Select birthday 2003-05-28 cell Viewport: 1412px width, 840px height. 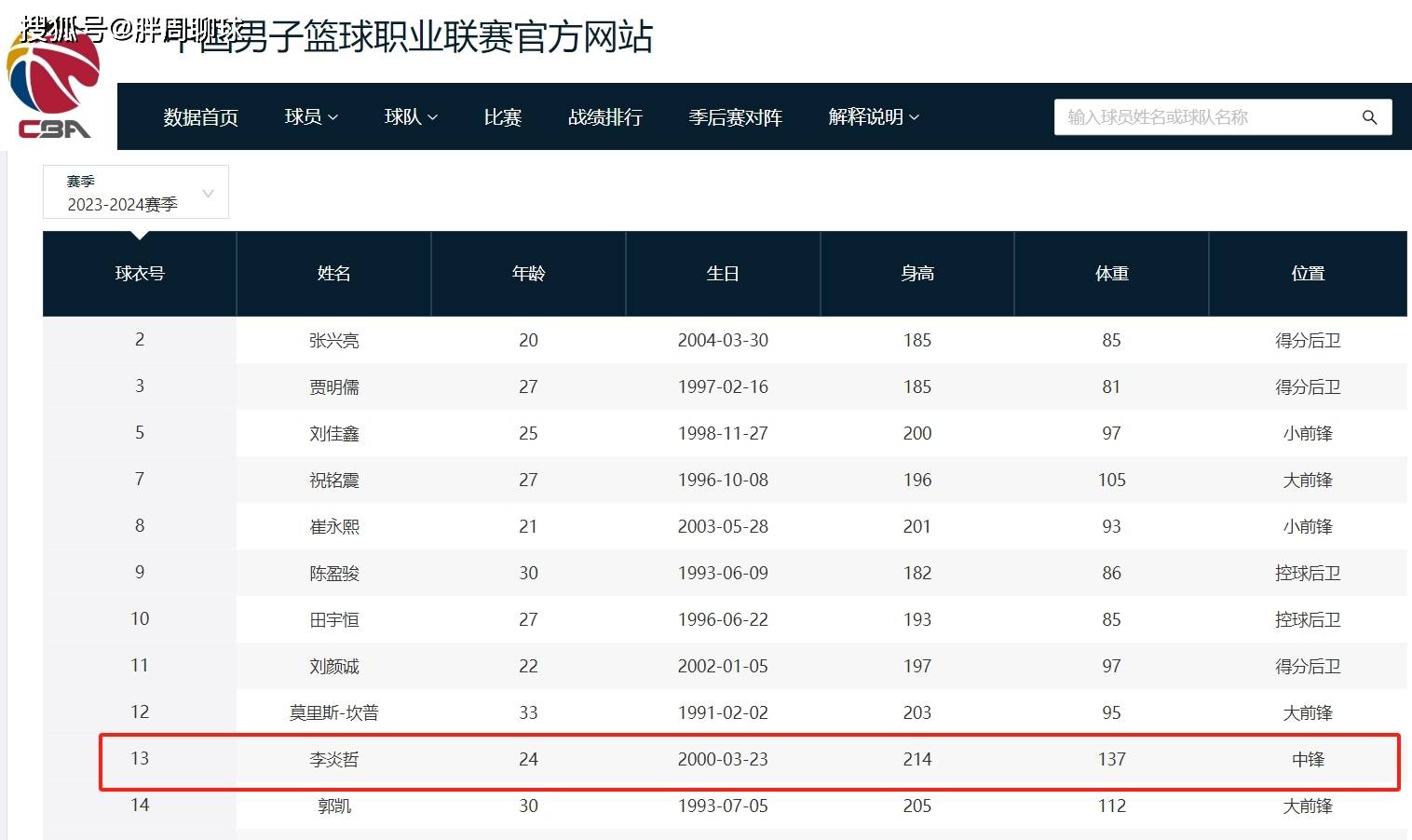tap(723, 527)
